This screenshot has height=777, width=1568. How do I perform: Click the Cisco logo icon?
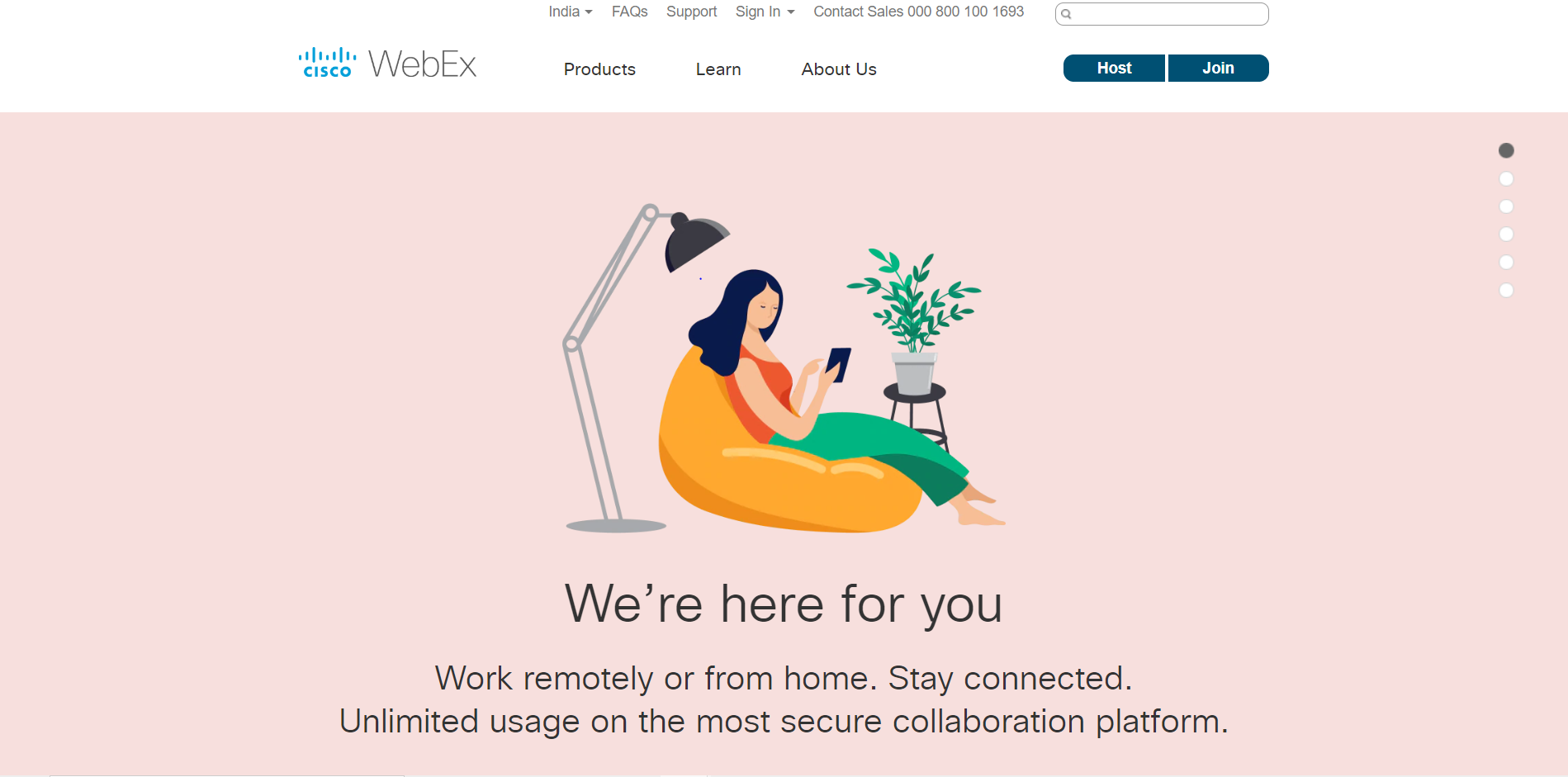pyautogui.click(x=327, y=63)
